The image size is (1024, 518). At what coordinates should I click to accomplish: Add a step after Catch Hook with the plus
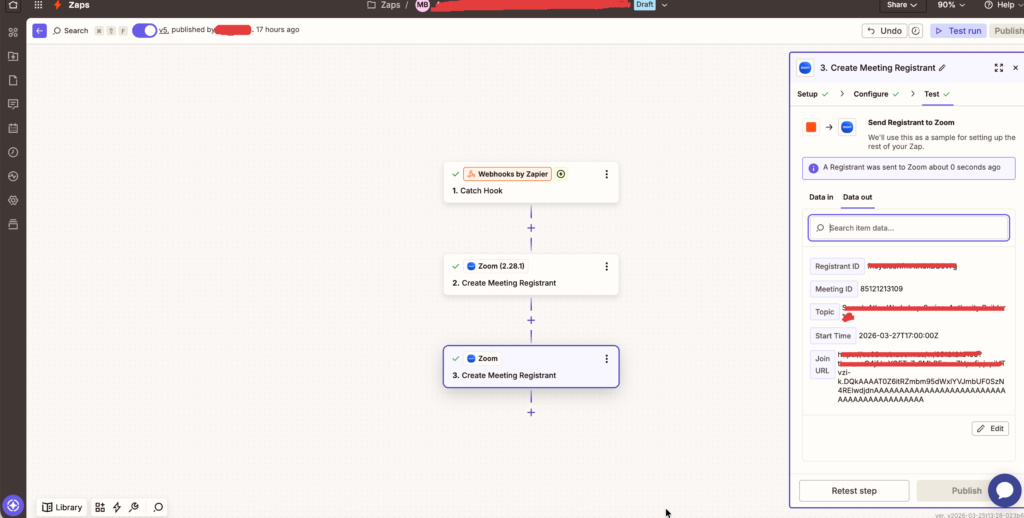531,228
